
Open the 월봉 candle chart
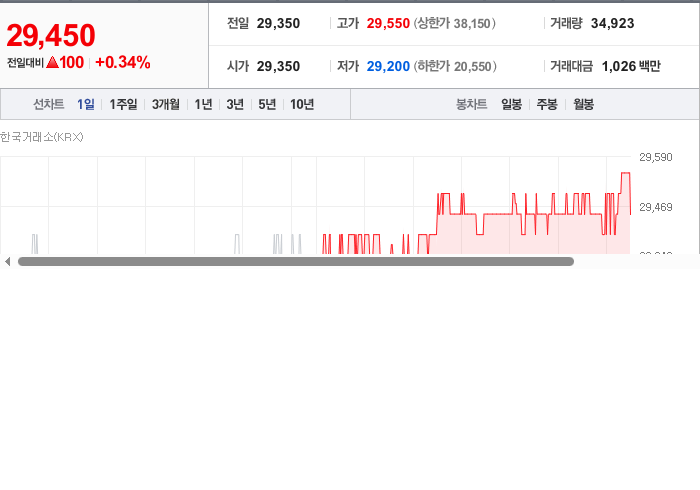[x=583, y=104]
